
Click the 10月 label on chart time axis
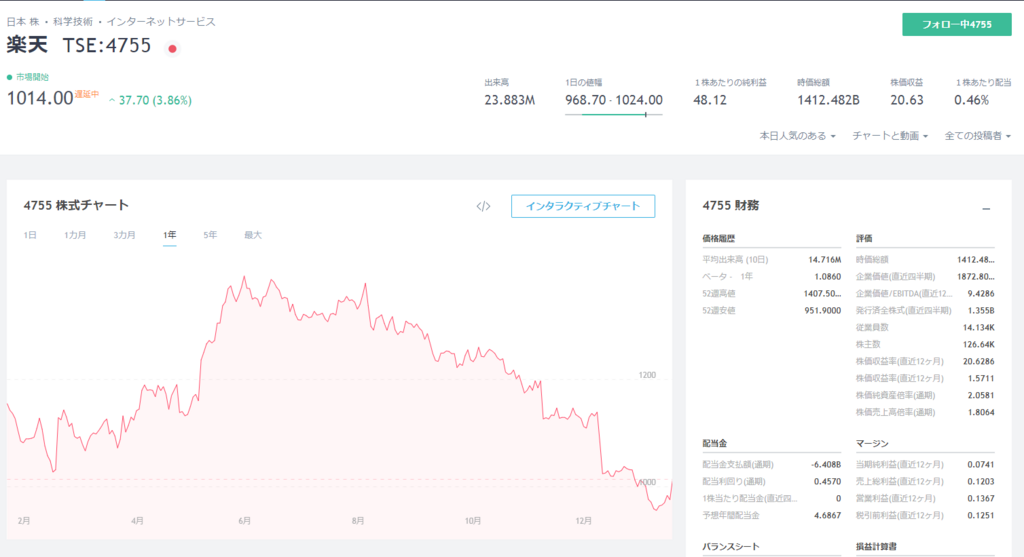tap(473, 521)
